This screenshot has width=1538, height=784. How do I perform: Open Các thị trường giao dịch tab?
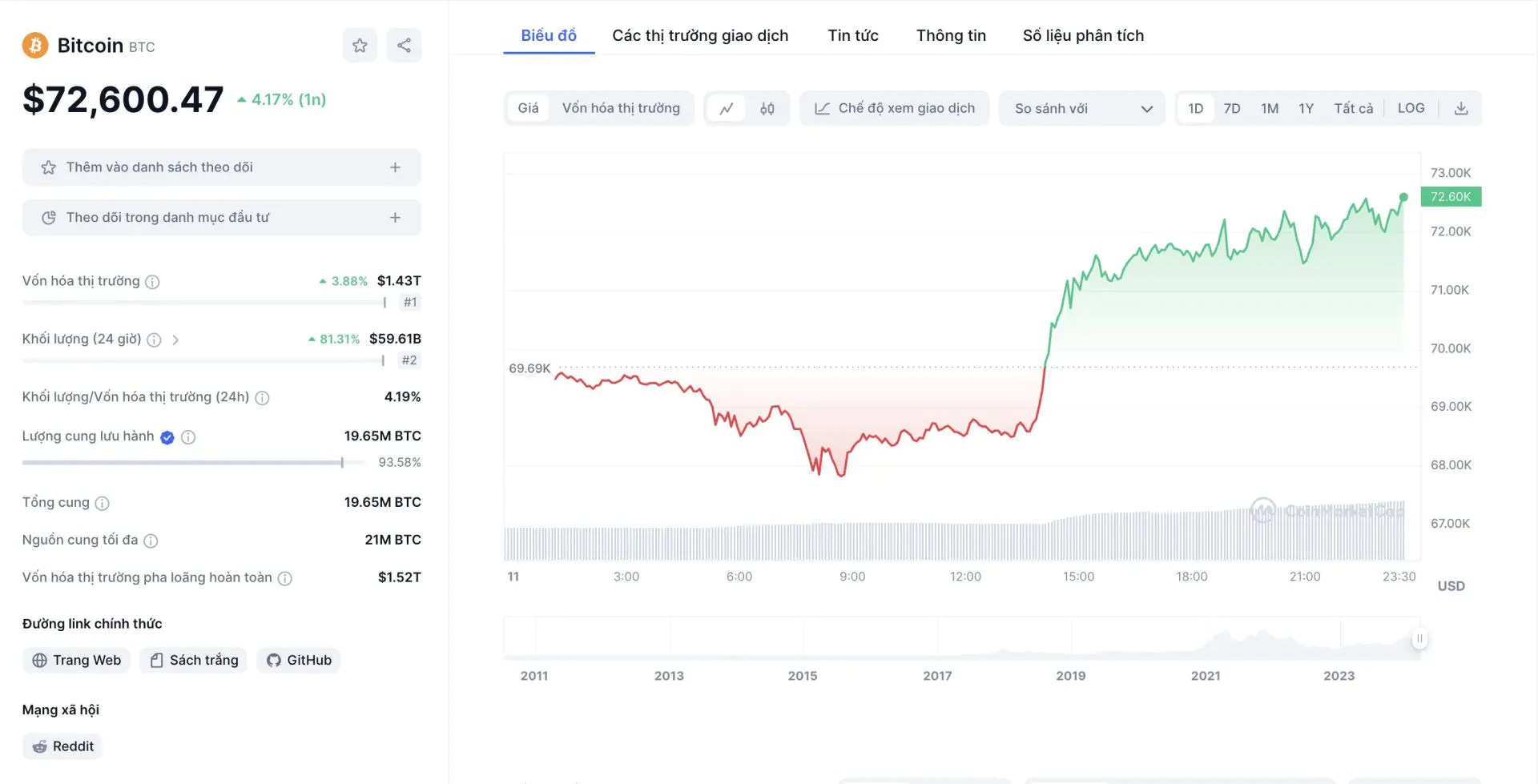[700, 35]
